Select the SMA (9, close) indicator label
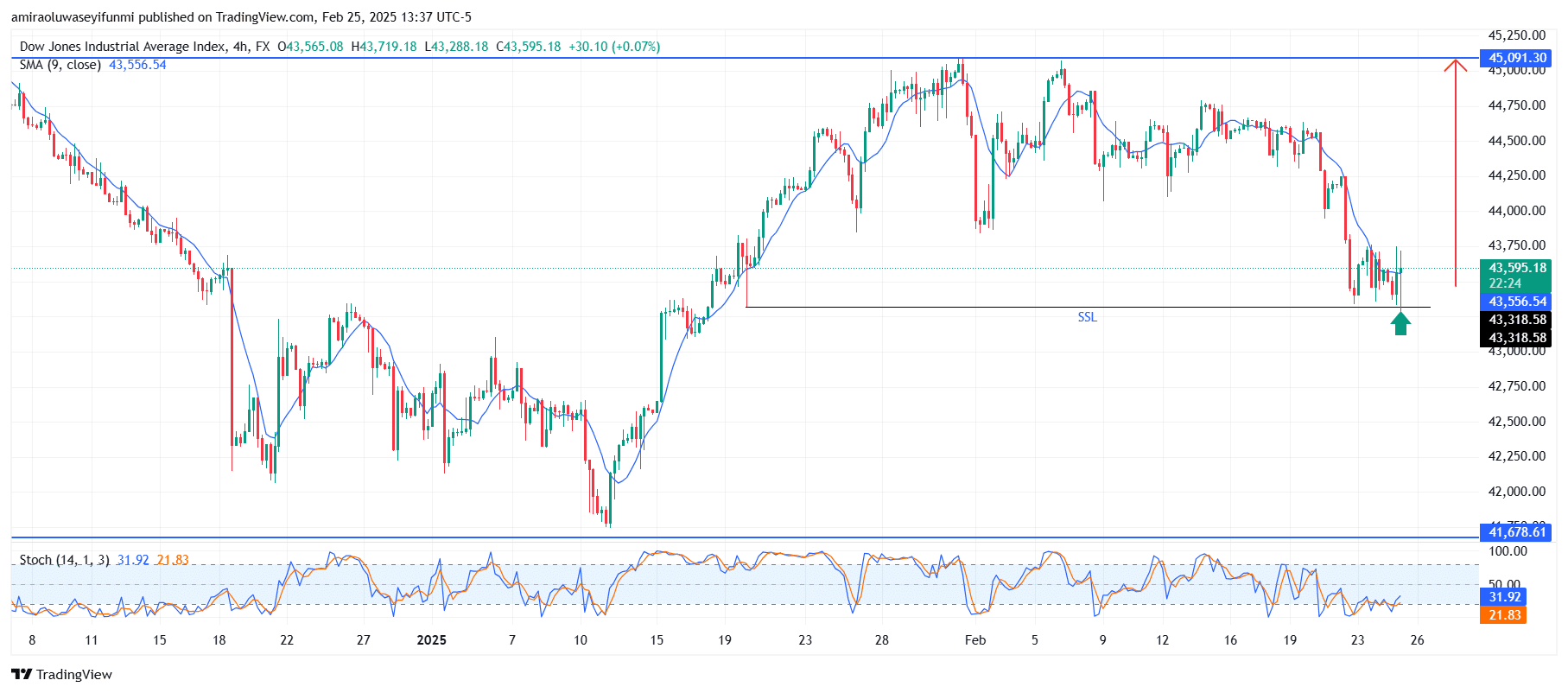Viewport: 1568px width, 693px height. pyautogui.click(x=60, y=65)
